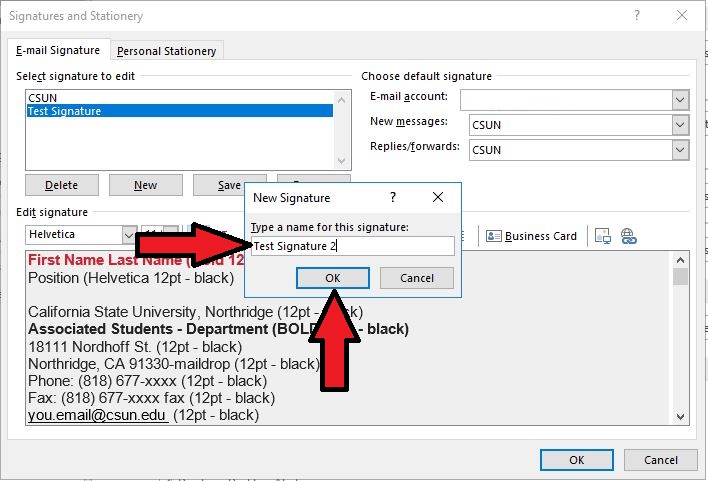Click the help question mark in New Signature dialog
Viewport: 708px width, 481px height.
click(x=393, y=198)
